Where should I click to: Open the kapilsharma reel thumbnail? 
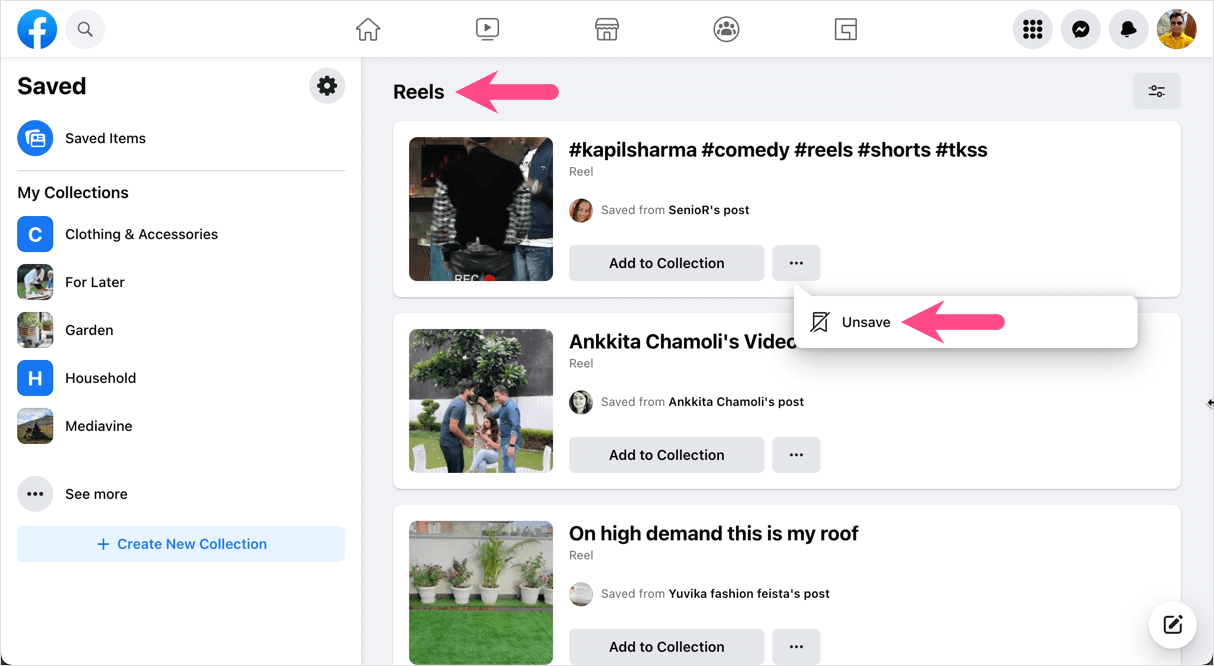[481, 209]
